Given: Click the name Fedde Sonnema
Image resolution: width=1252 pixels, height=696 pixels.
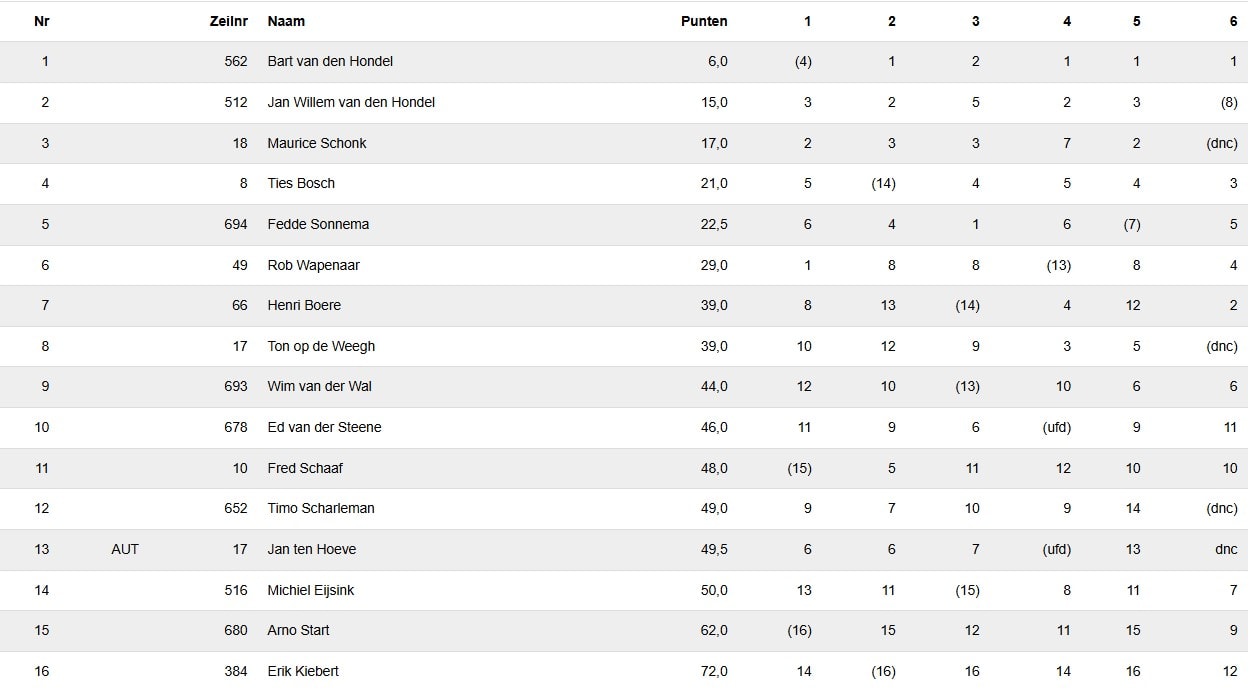Looking at the screenshot, I should (318, 224).
